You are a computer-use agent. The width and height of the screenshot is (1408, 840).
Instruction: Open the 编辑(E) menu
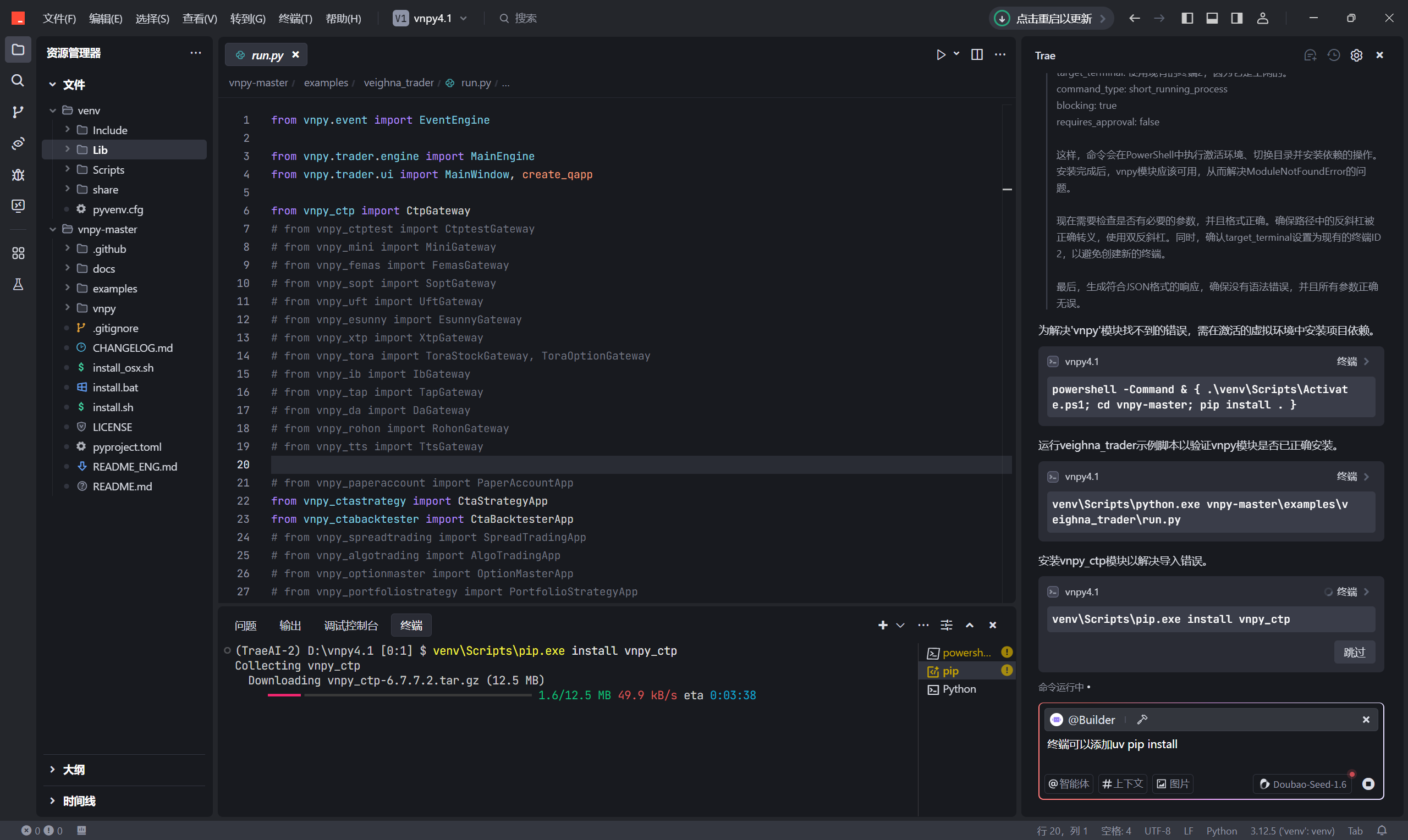click(x=106, y=18)
